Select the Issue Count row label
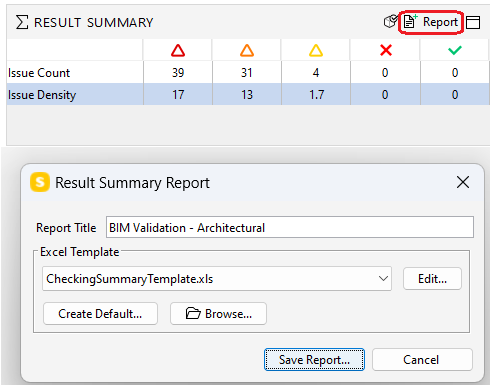 pos(39,73)
